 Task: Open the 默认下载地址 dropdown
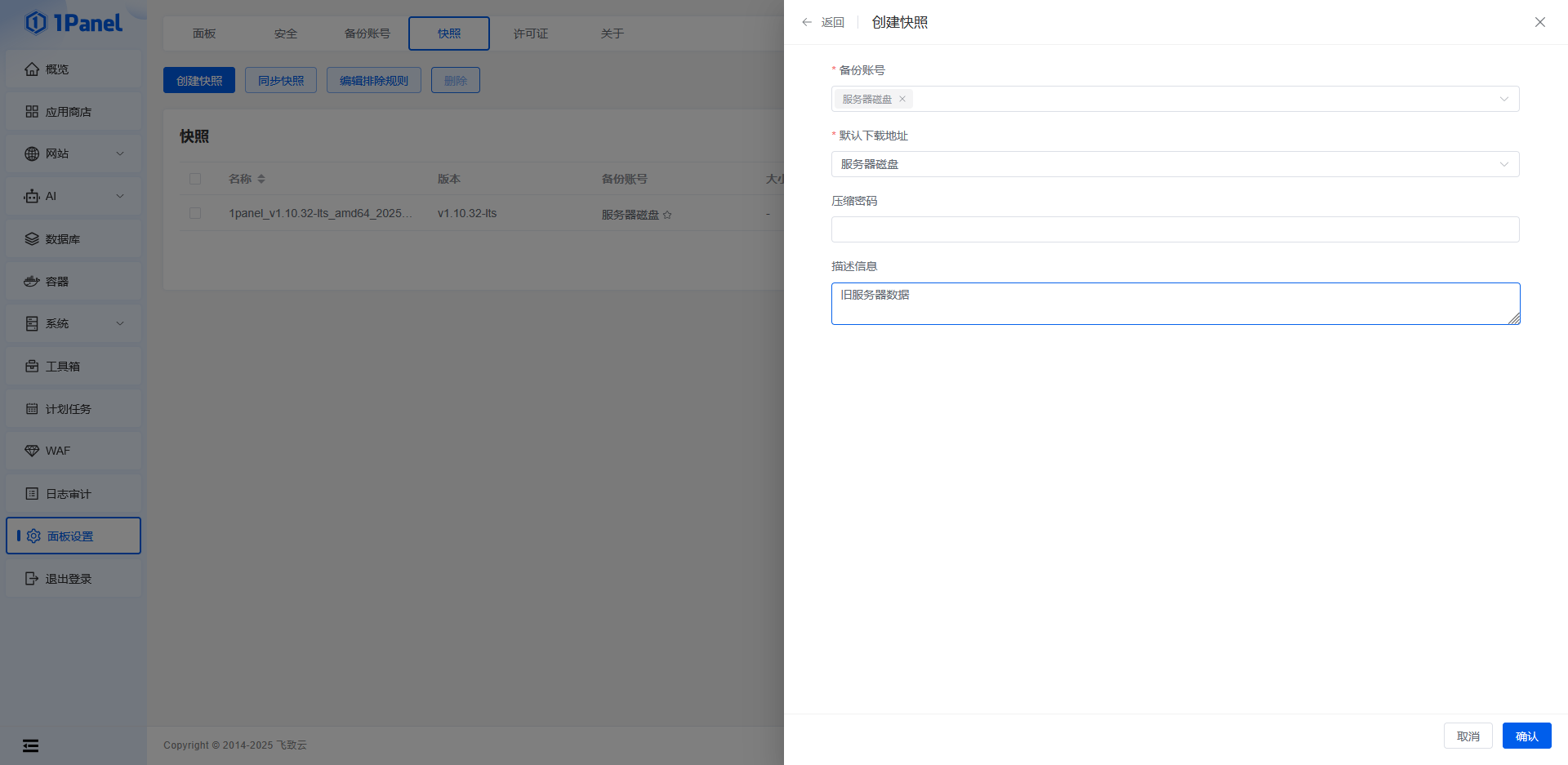tap(1174, 164)
